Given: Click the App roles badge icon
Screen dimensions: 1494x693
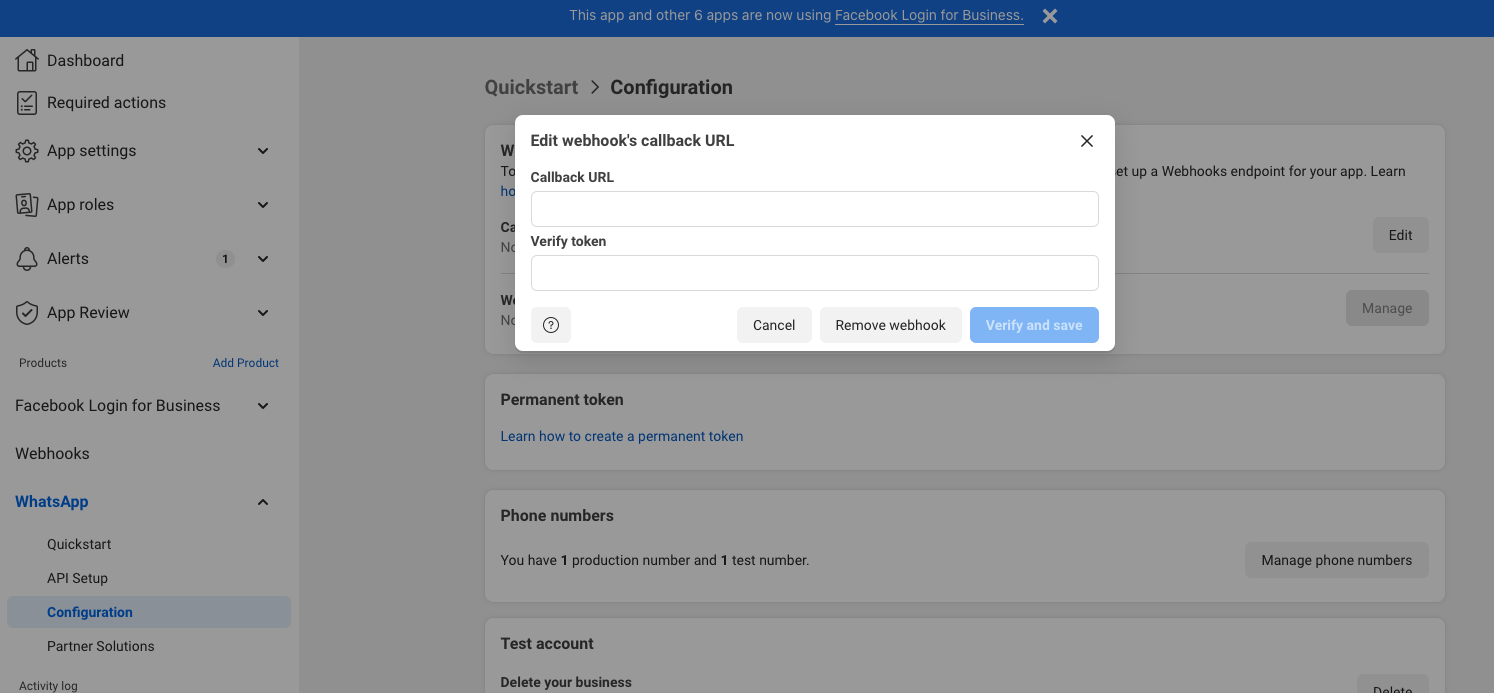Looking at the screenshot, I should [27, 205].
